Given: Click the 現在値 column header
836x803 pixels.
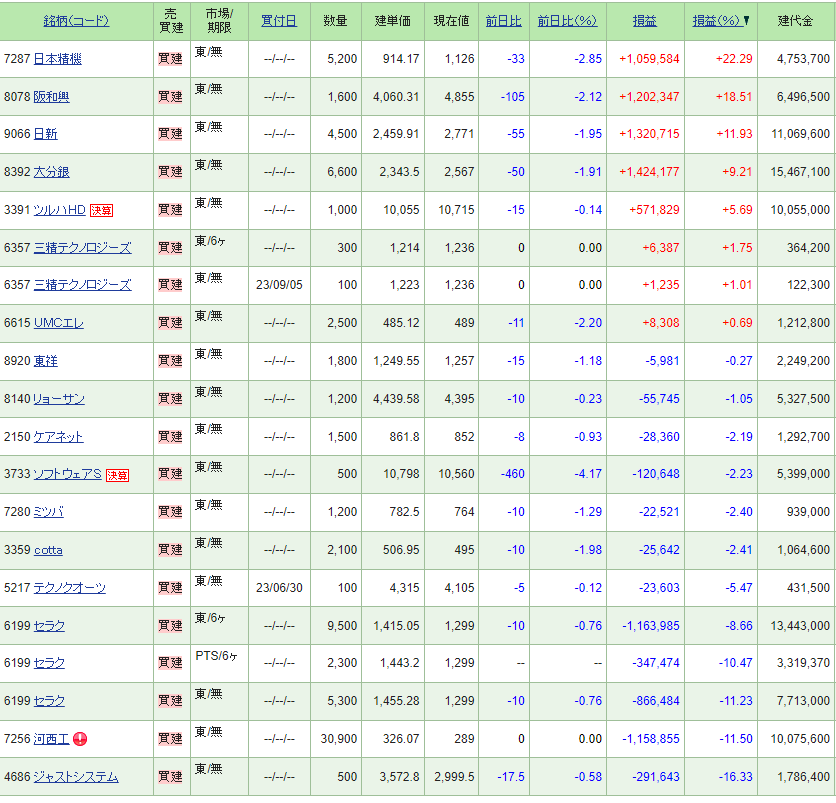Looking at the screenshot, I should tap(452, 21).
